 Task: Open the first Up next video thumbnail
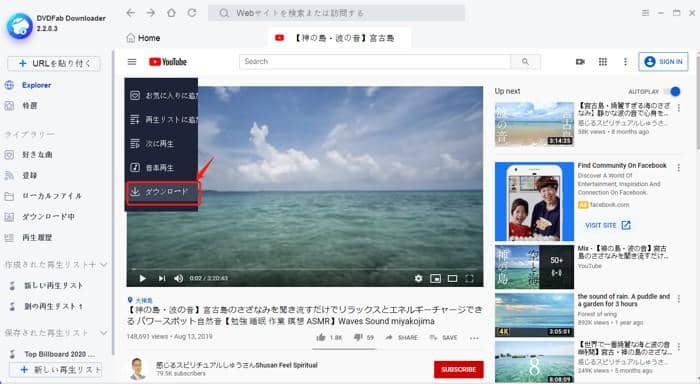(534, 124)
